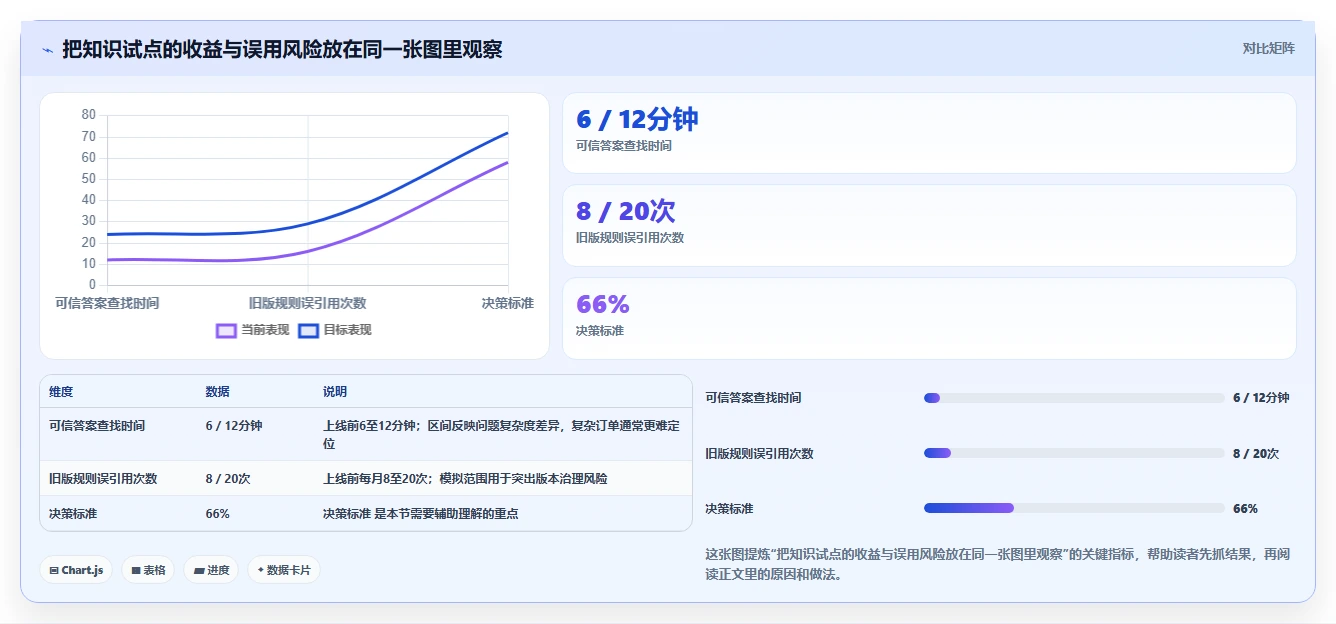Click the Chart.js chip icon
The height and width of the screenshot is (624, 1336).
tap(54, 570)
